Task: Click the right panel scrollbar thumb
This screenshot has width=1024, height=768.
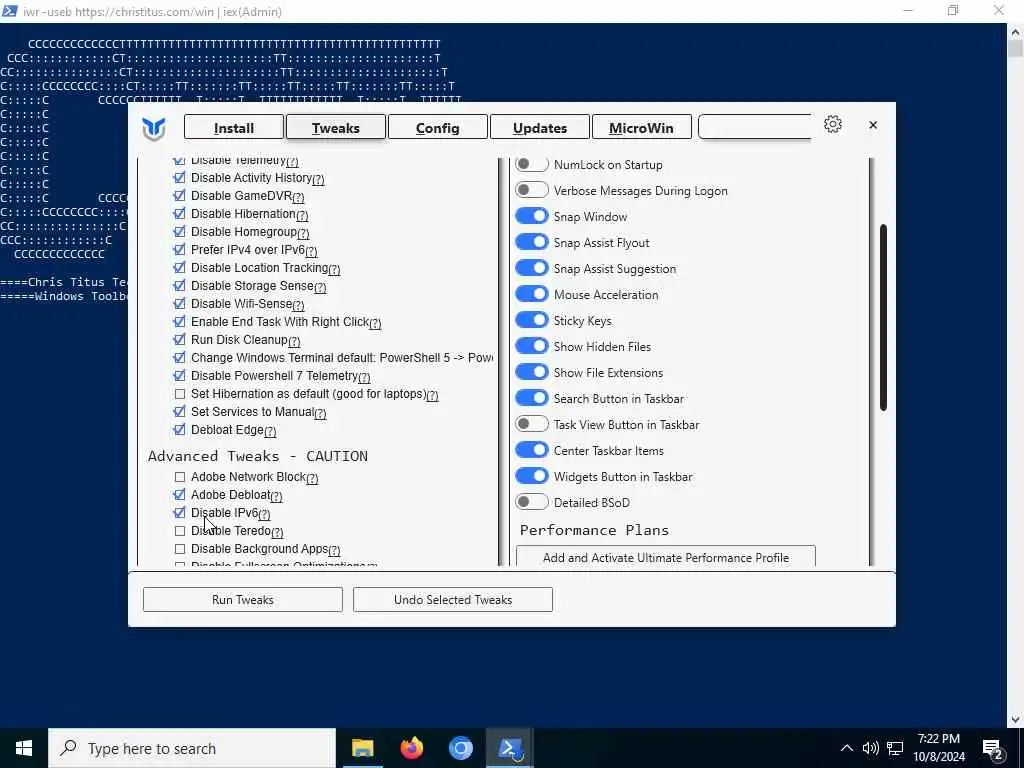Action: 883,317
